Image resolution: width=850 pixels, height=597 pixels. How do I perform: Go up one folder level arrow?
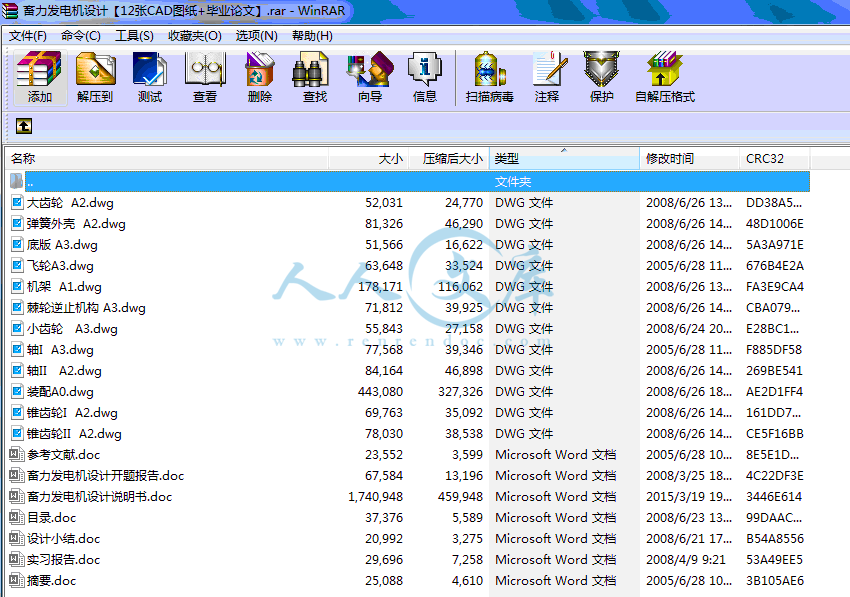point(24,126)
